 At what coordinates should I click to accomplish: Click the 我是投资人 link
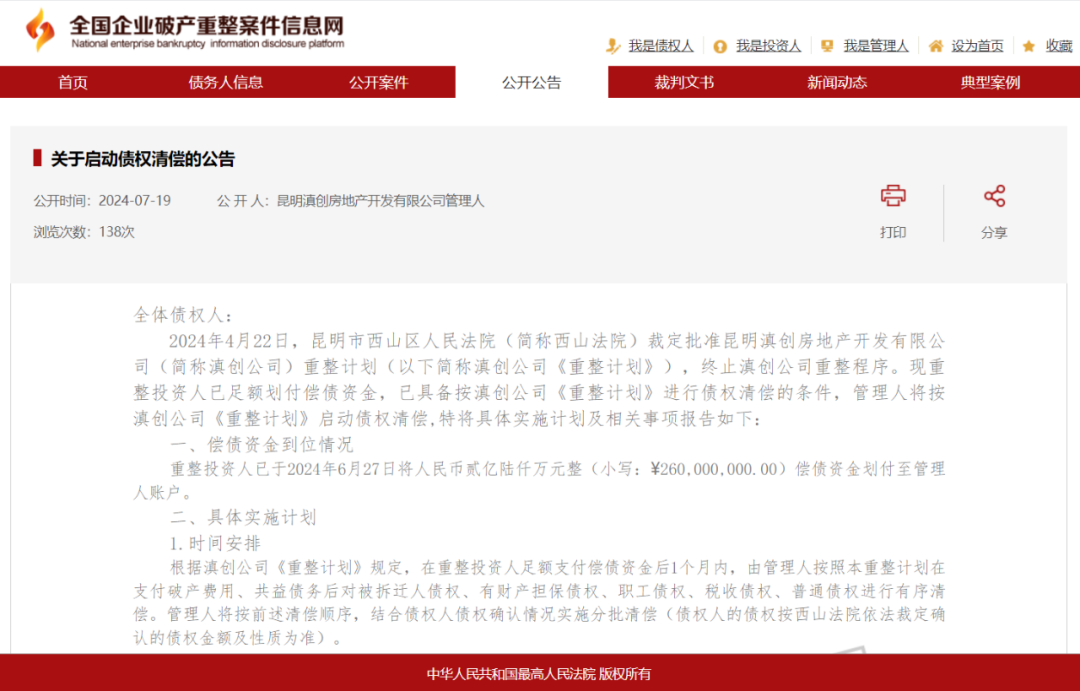pos(768,46)
